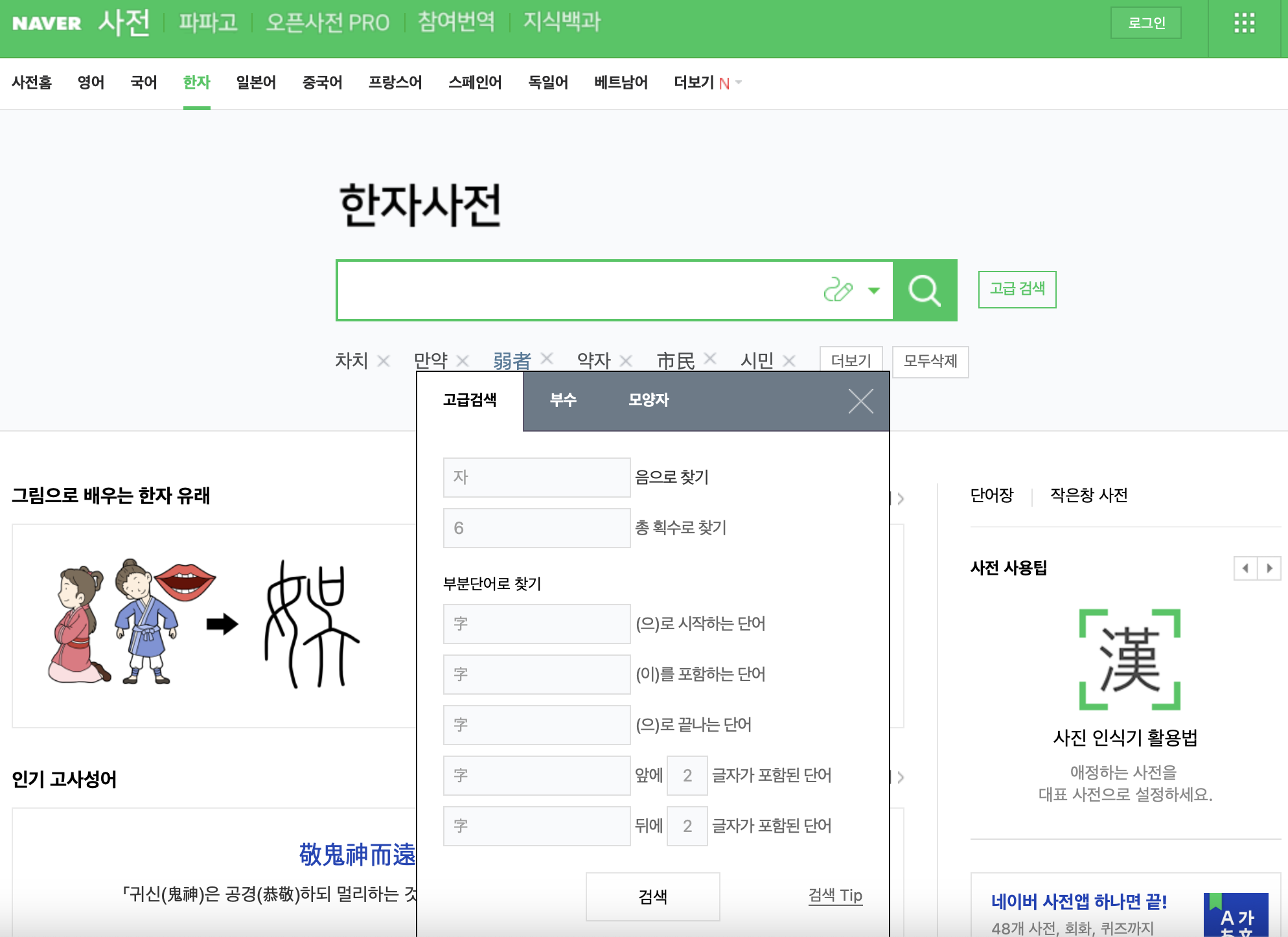Remove recent search 弱者
The height and width of the screenshot is (937, 1288).
(547, 358)
